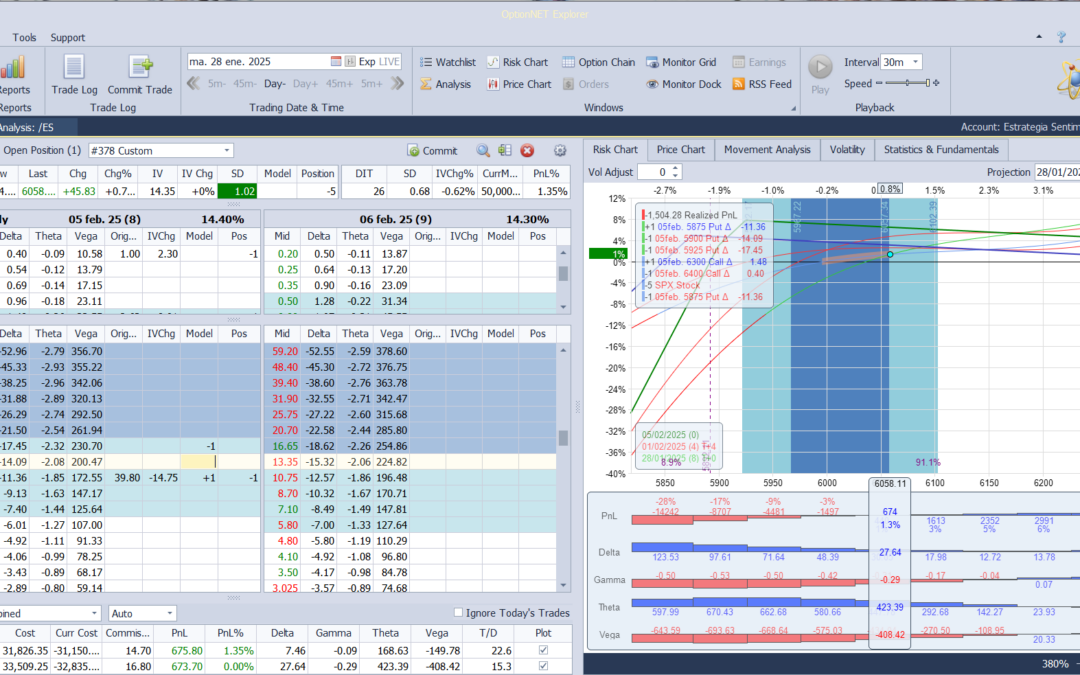The image size is (1080, 675).
Task: Click the red delete position icon
Action: (527, 150)
